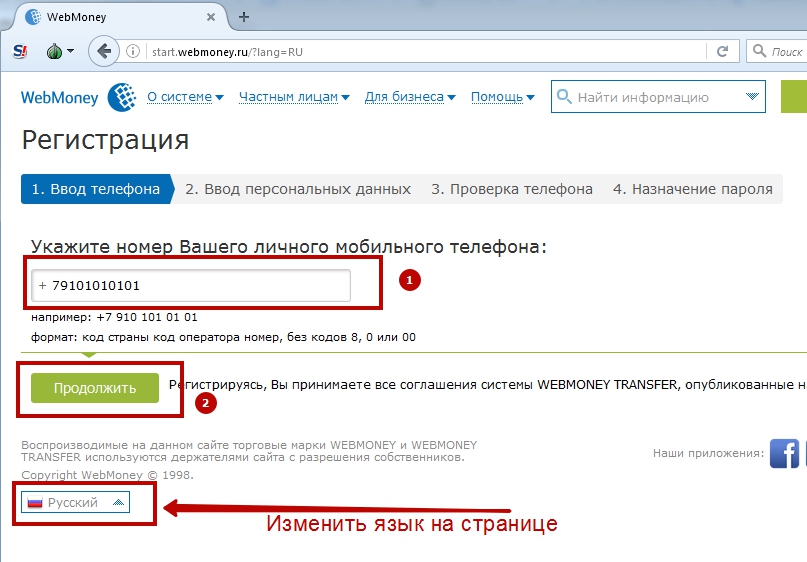
Task: Select step 2. Ввод персональных данных
Action: [x=298, y=189]
